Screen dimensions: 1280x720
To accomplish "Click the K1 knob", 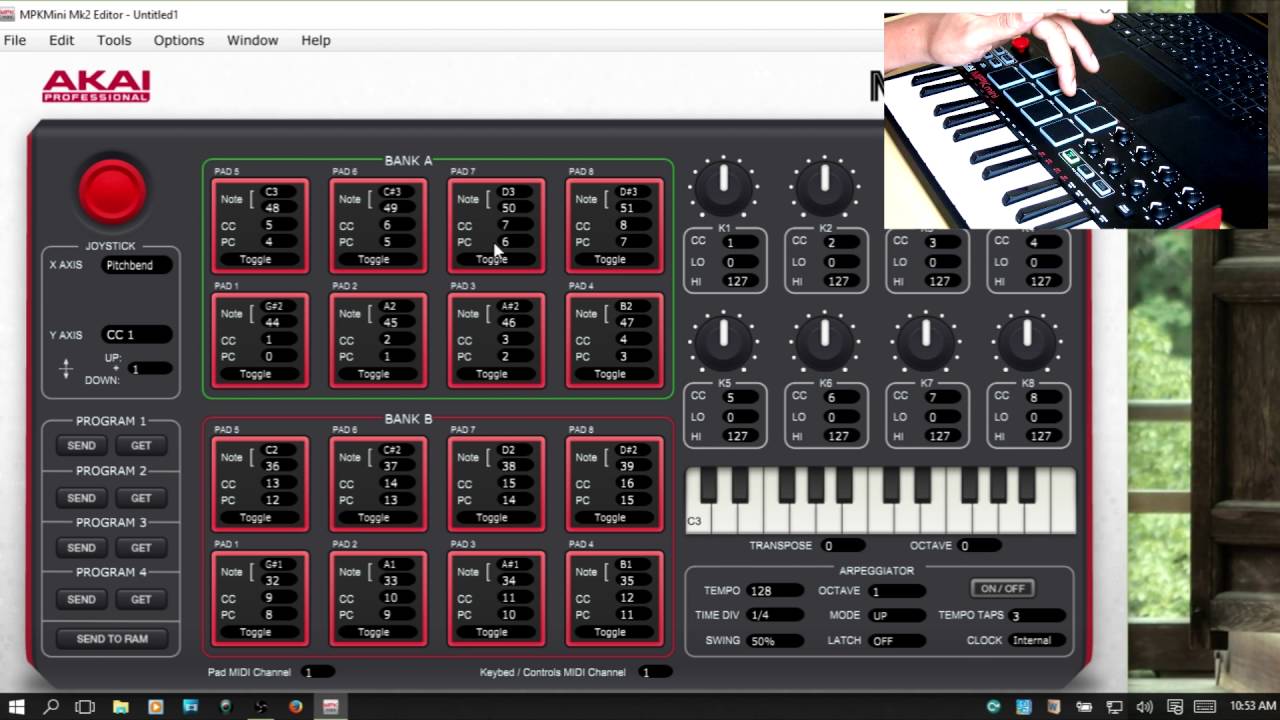I will (724, 187).
